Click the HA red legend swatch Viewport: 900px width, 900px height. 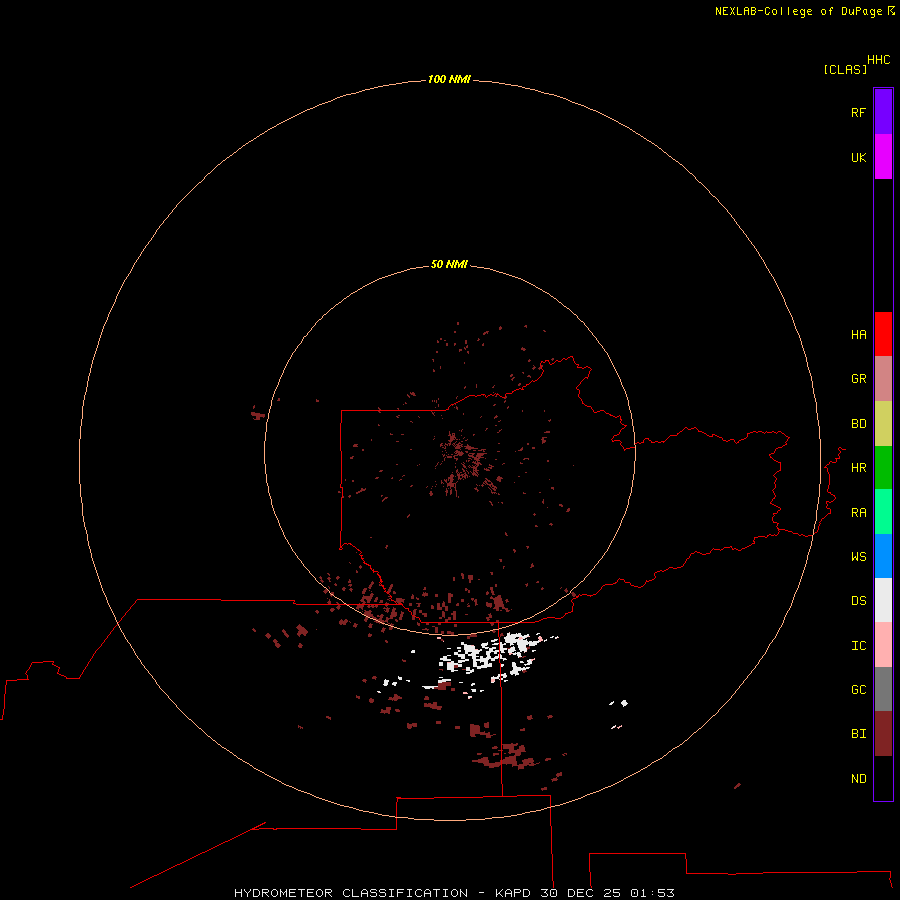pos(883,334)
